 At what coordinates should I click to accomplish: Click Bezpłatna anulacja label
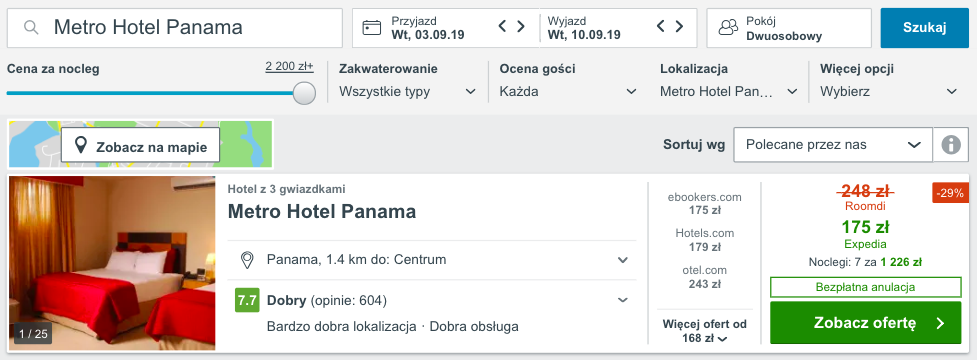tap(865, 287)
